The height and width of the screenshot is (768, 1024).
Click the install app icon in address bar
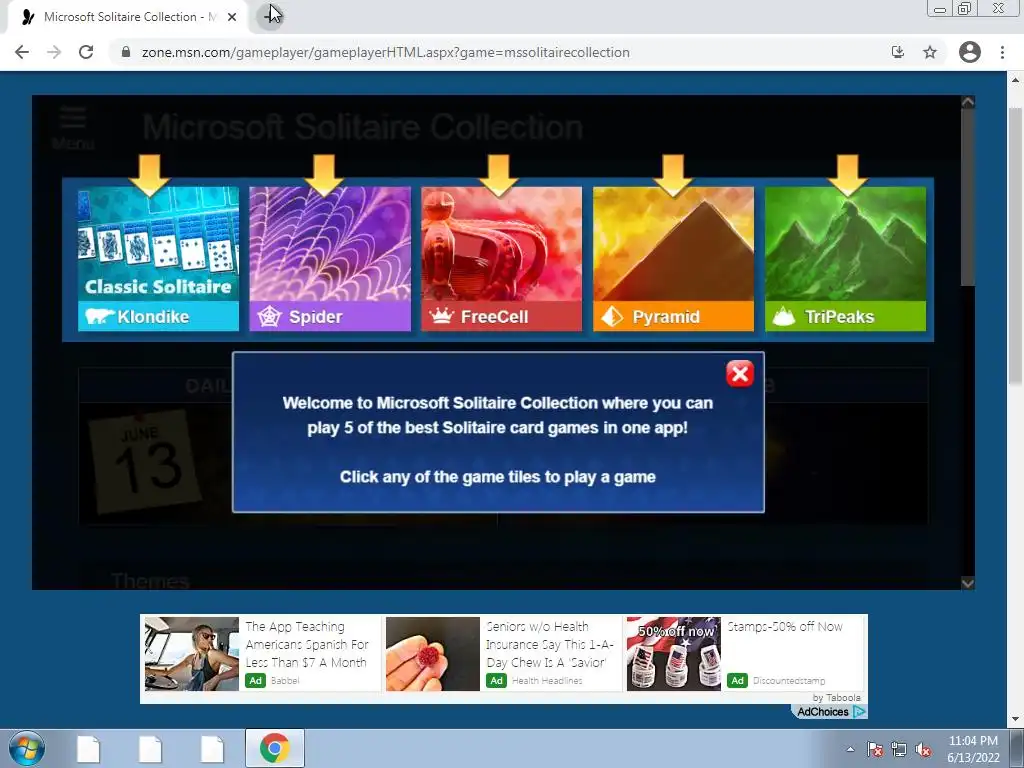pos(898,52)
